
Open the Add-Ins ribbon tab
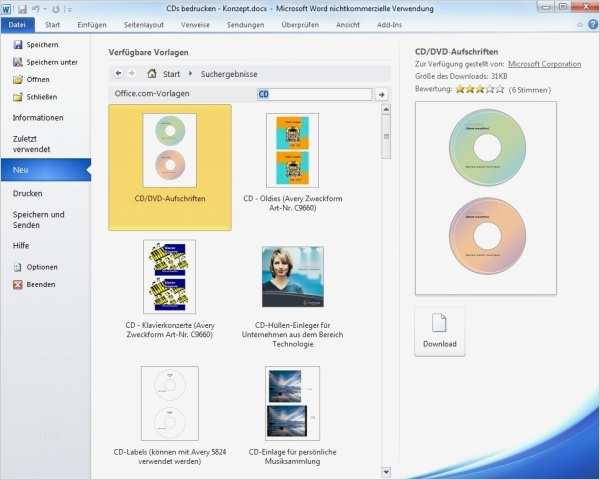(389, 25)
